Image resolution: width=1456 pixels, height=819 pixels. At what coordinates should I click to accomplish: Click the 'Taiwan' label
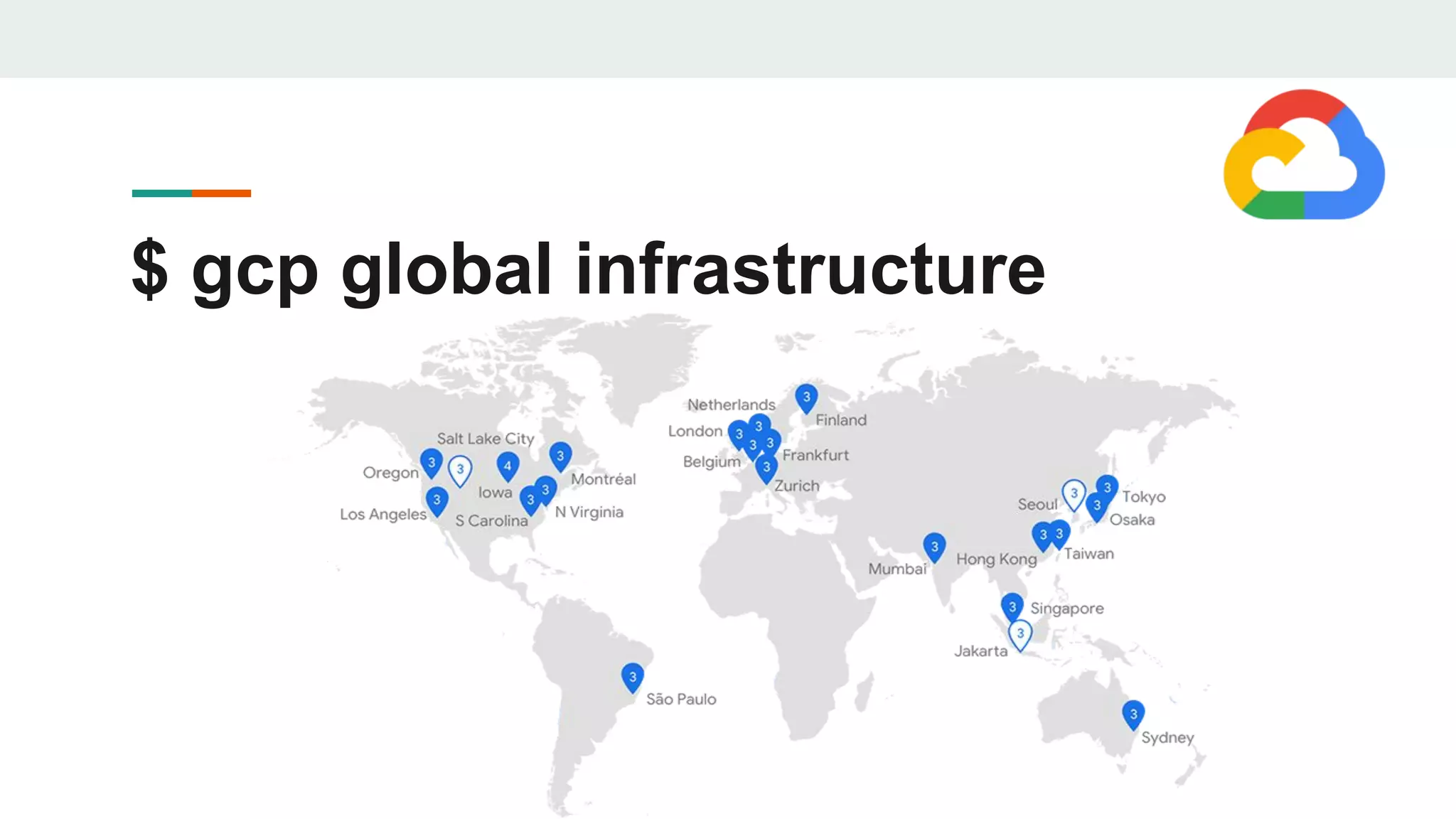(x=1089, y=555)
